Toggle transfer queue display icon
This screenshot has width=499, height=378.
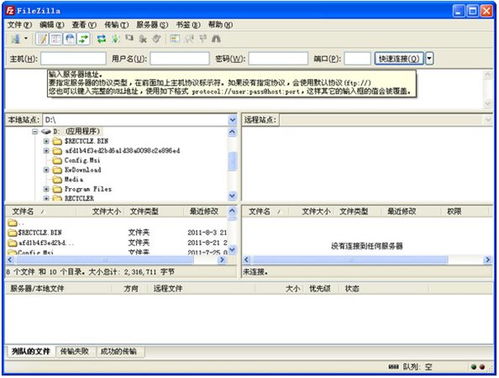pyautogui.click(x=83, y=39)
